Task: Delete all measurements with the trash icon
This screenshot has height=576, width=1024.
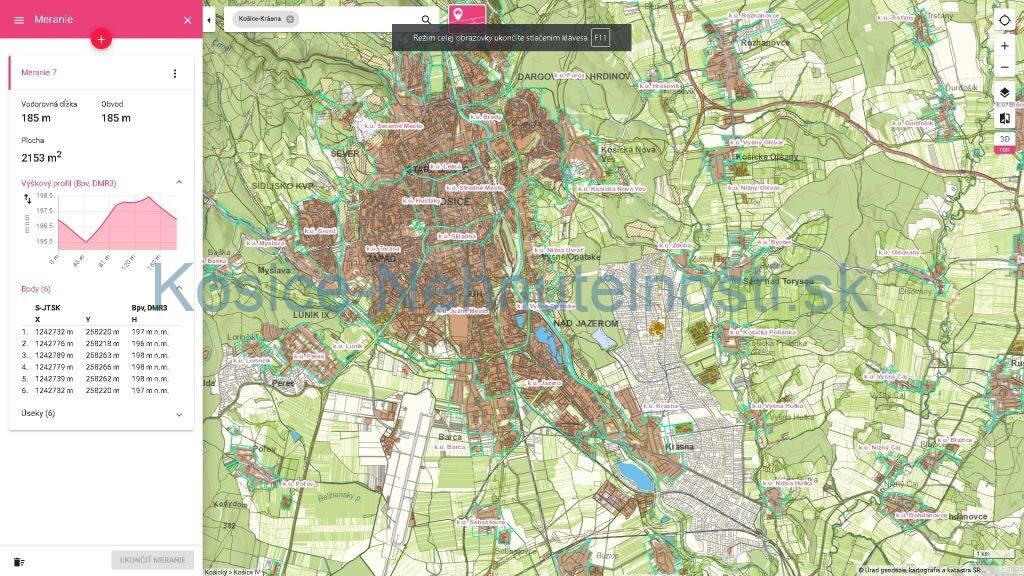Action: (x=19, y=562)
